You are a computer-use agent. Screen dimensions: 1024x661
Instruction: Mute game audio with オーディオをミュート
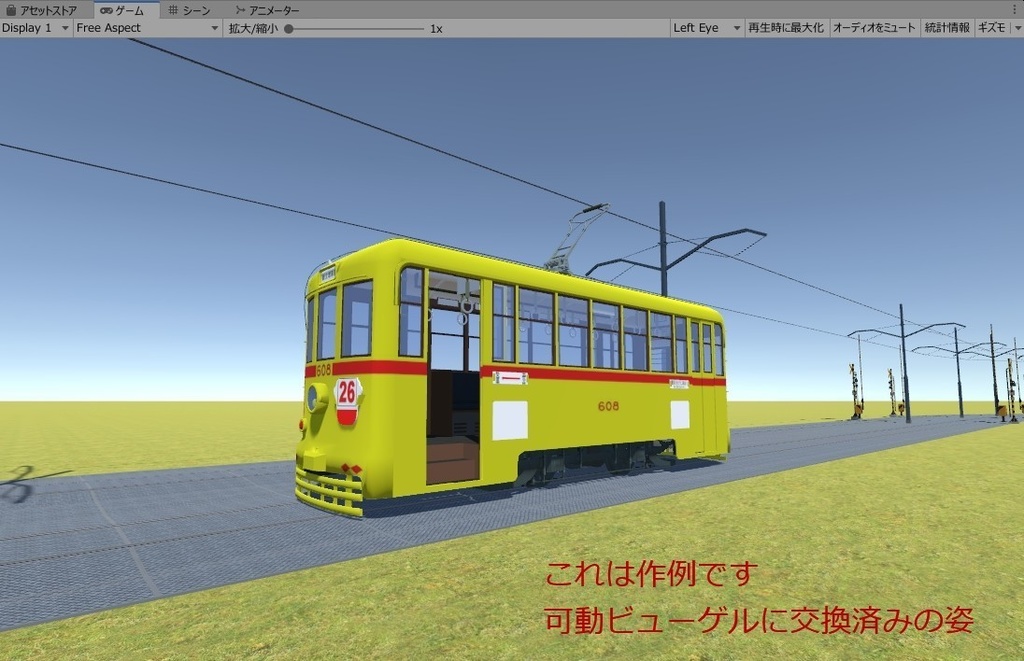click(x=874, y=28)
